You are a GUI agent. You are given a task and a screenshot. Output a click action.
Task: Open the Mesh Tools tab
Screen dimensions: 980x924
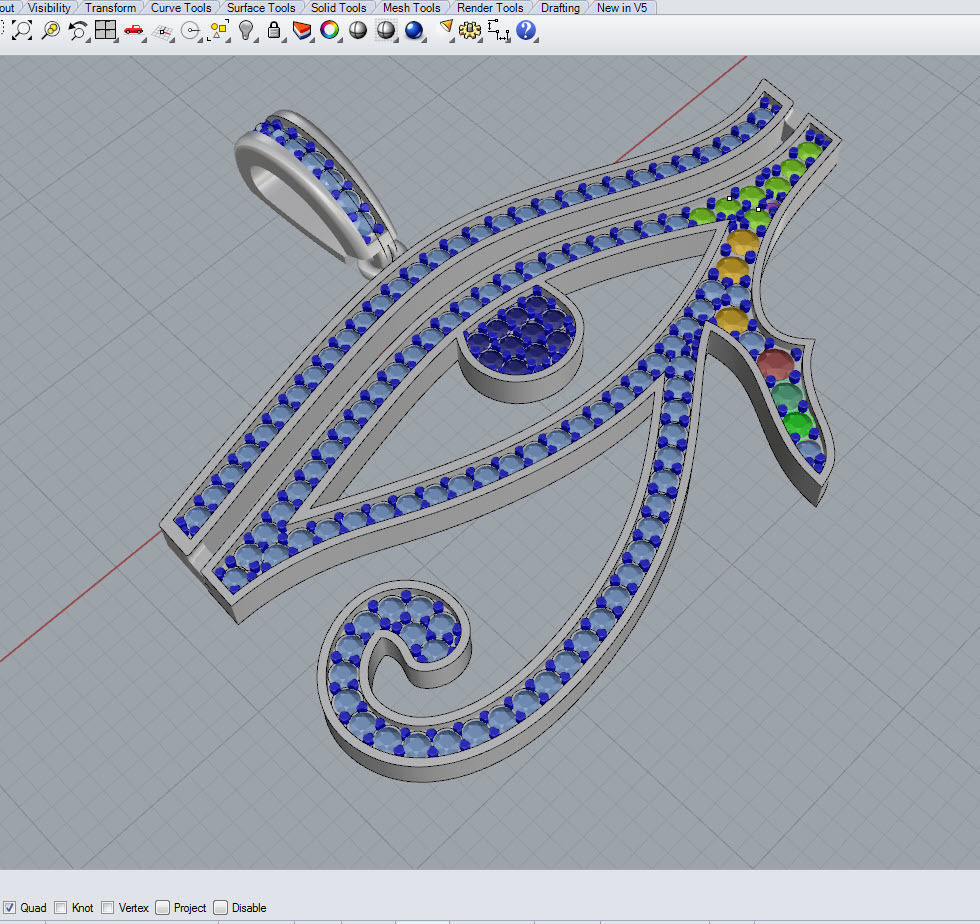tap(412, 8)
